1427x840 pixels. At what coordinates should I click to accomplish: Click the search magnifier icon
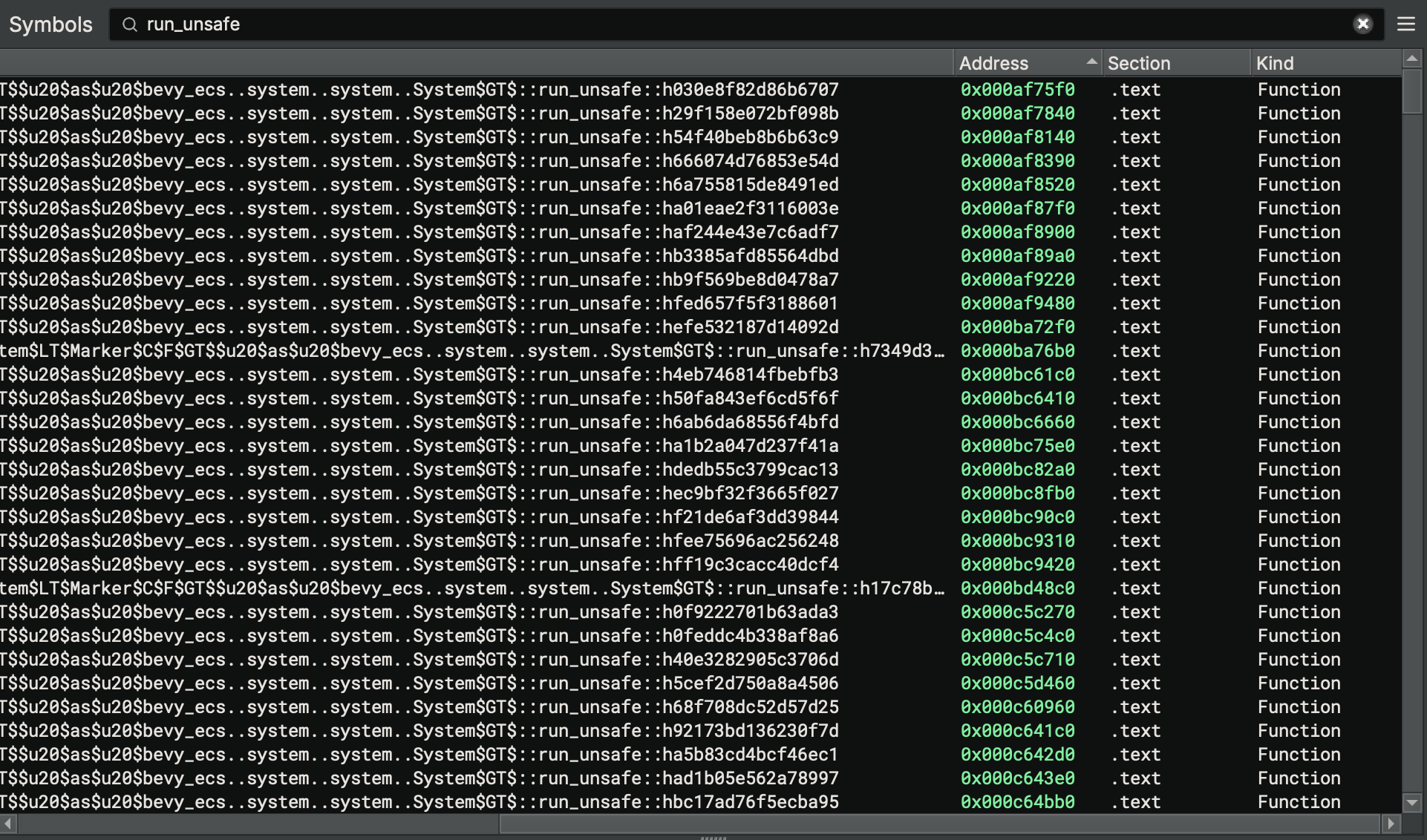pyautogui.click(x=130, y=24)
